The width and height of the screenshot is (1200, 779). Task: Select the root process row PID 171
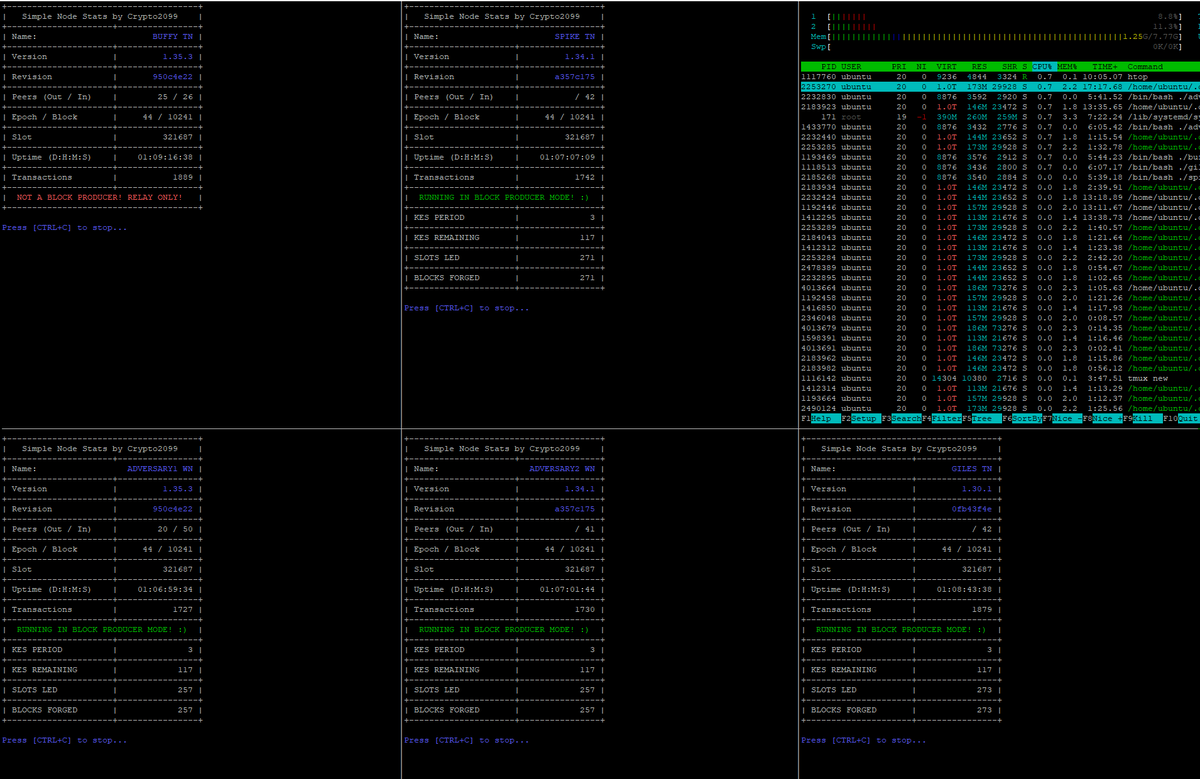1000,117
